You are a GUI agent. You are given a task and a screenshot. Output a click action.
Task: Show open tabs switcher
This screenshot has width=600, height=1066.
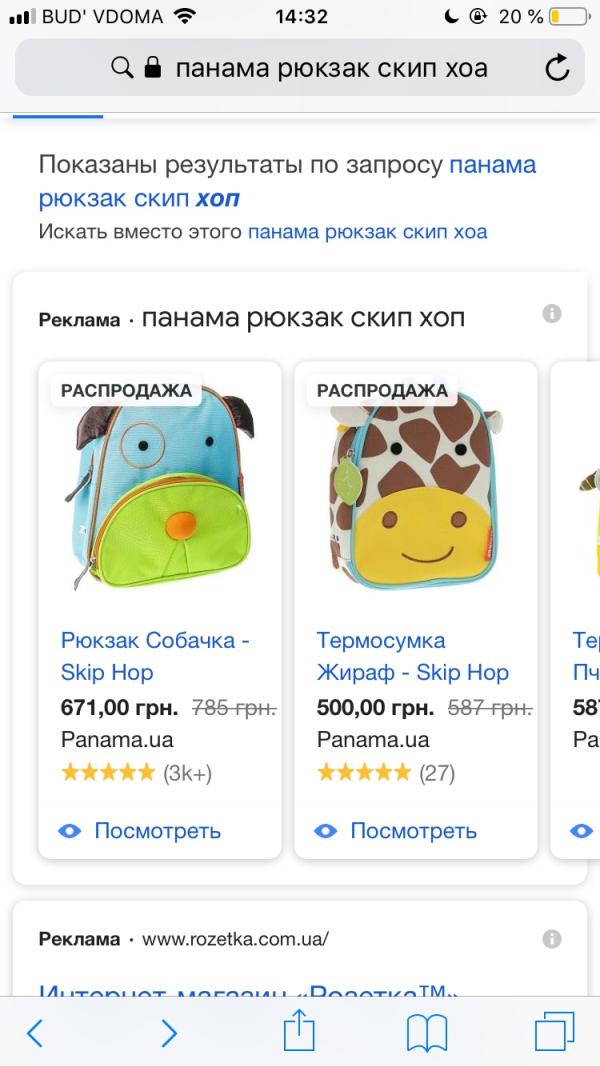point(554,1031)
